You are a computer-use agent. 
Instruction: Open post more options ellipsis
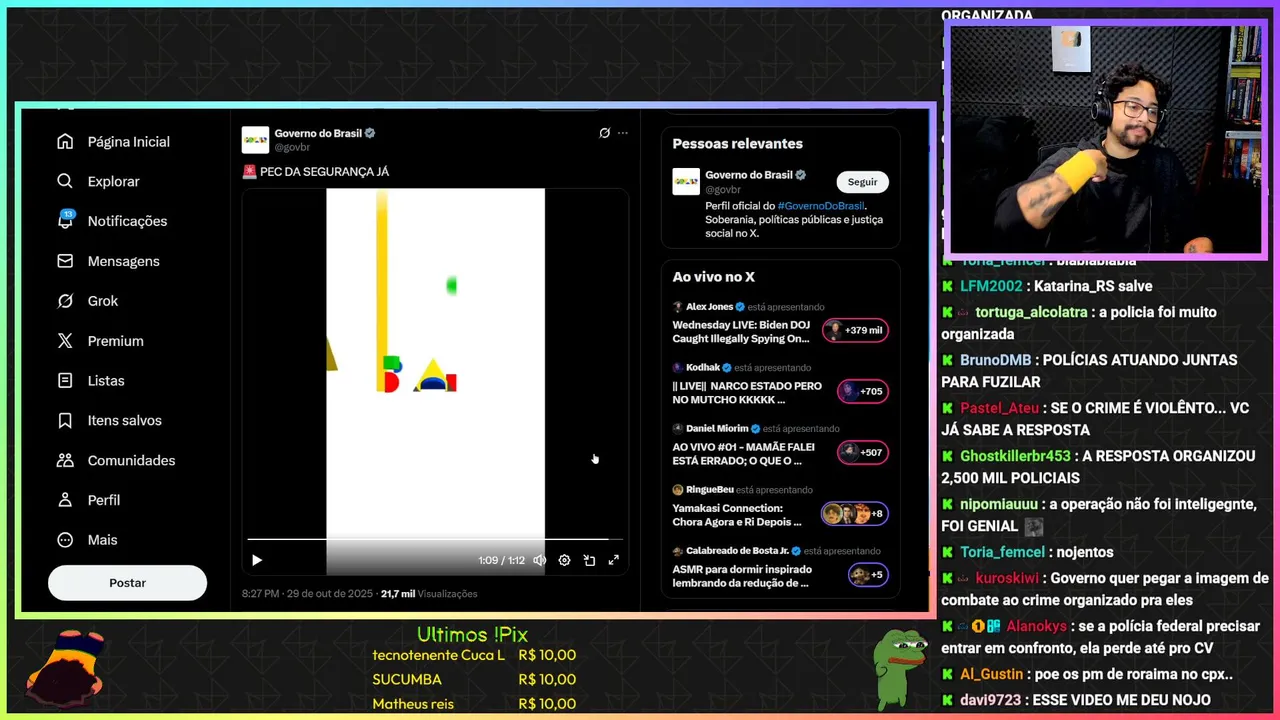point(623,133)
